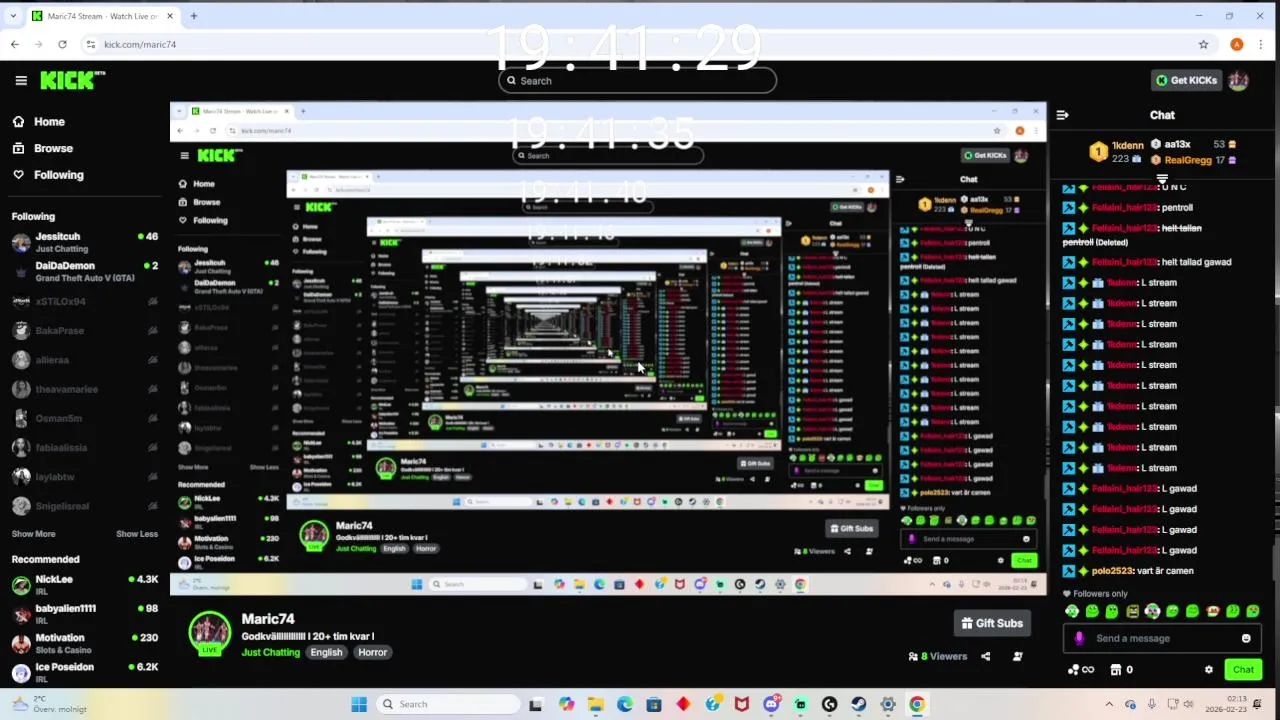Select offline channel fabiaalissia
Screen dimensions: 1280x720
coord(84,448)
